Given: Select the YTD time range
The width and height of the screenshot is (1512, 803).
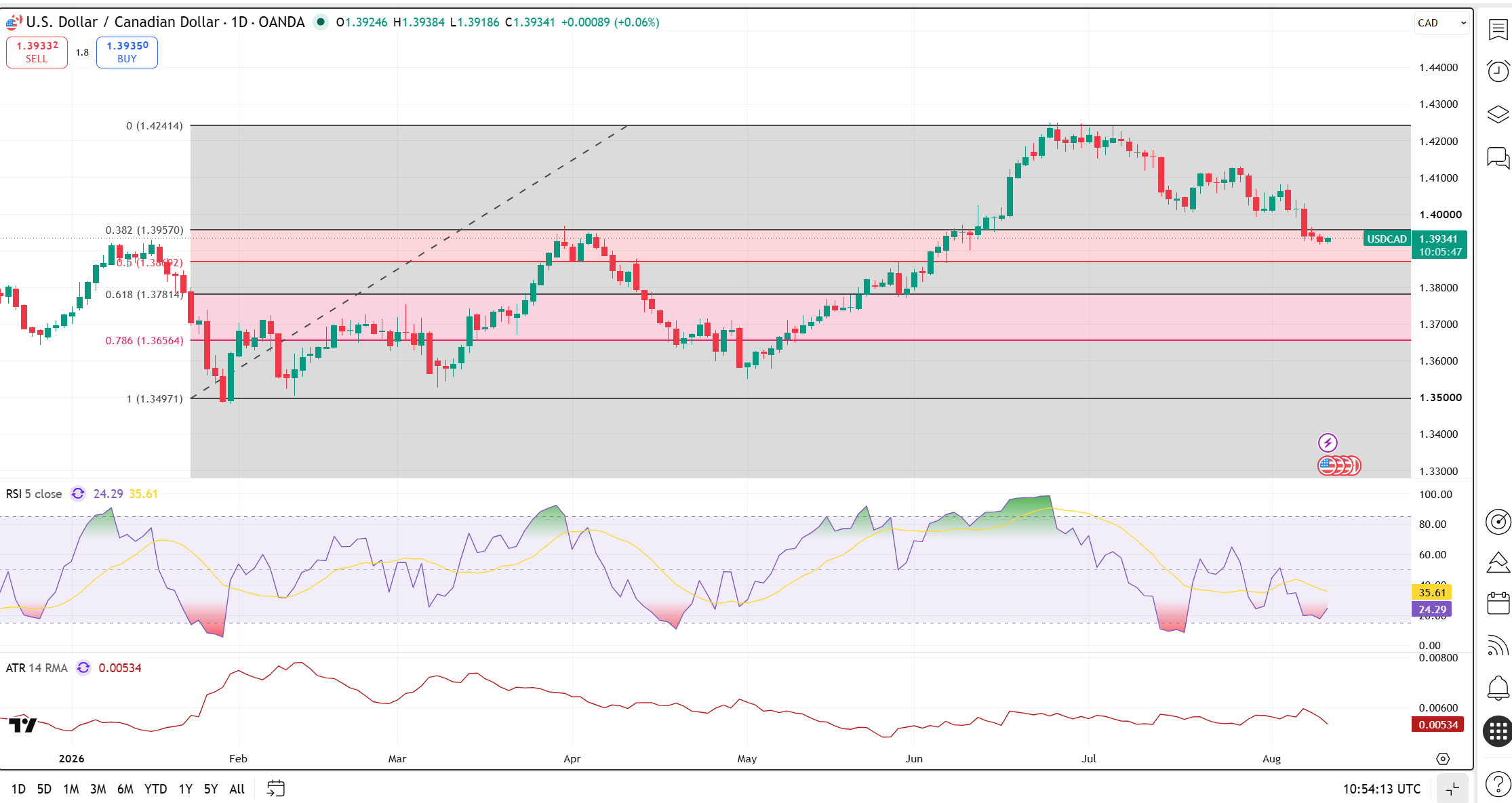Looking at the screenshot, I should click(156, 789).
